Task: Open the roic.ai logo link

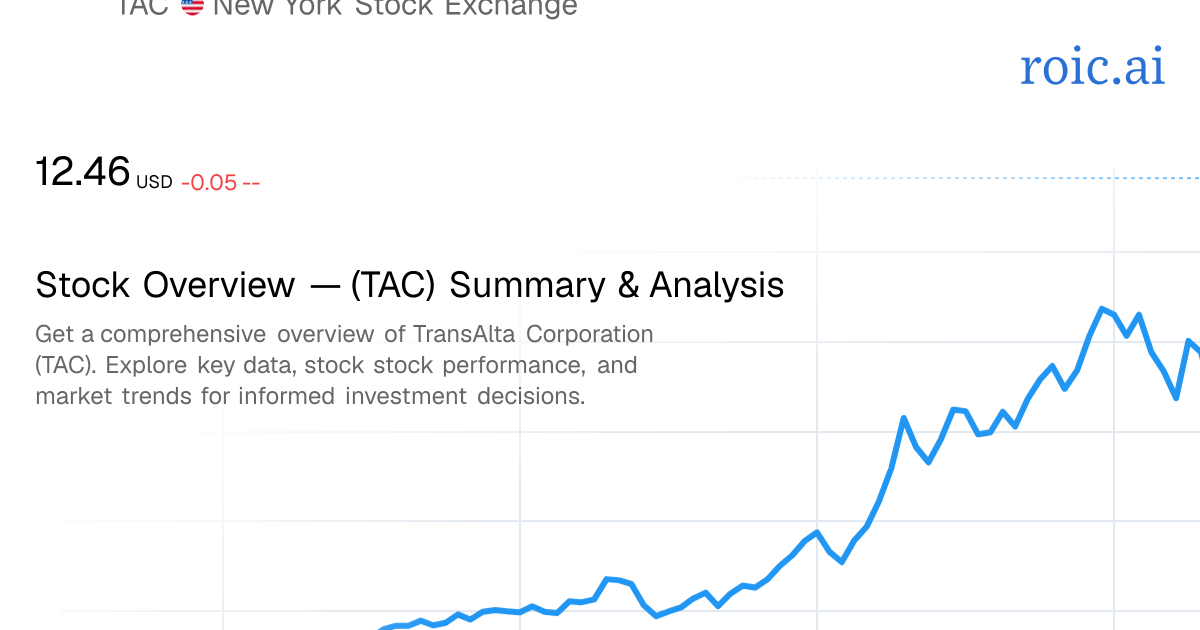Action: [x=1093, y=67]
